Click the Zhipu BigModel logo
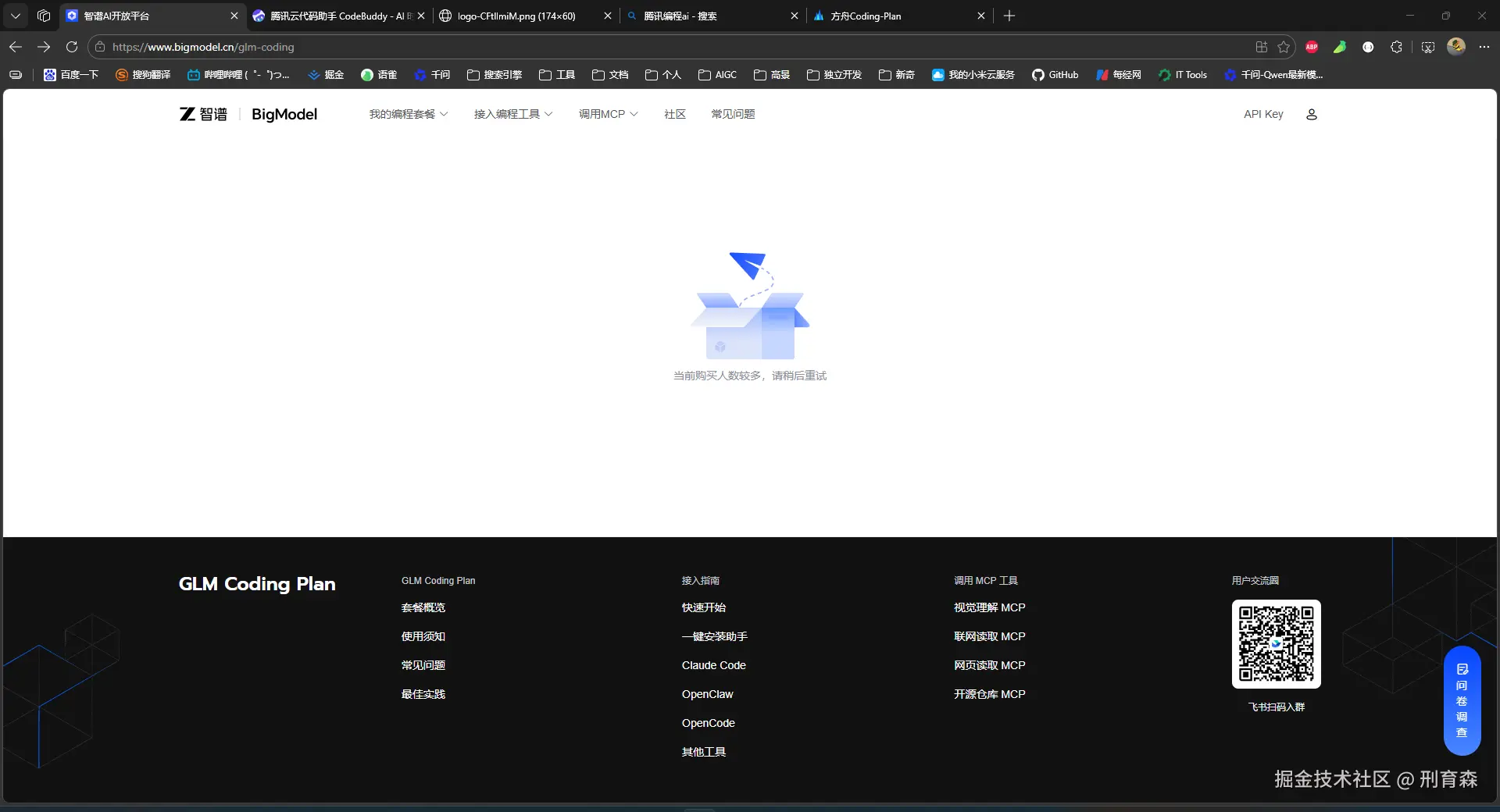The image size is (1500, 812). [248, 114]
